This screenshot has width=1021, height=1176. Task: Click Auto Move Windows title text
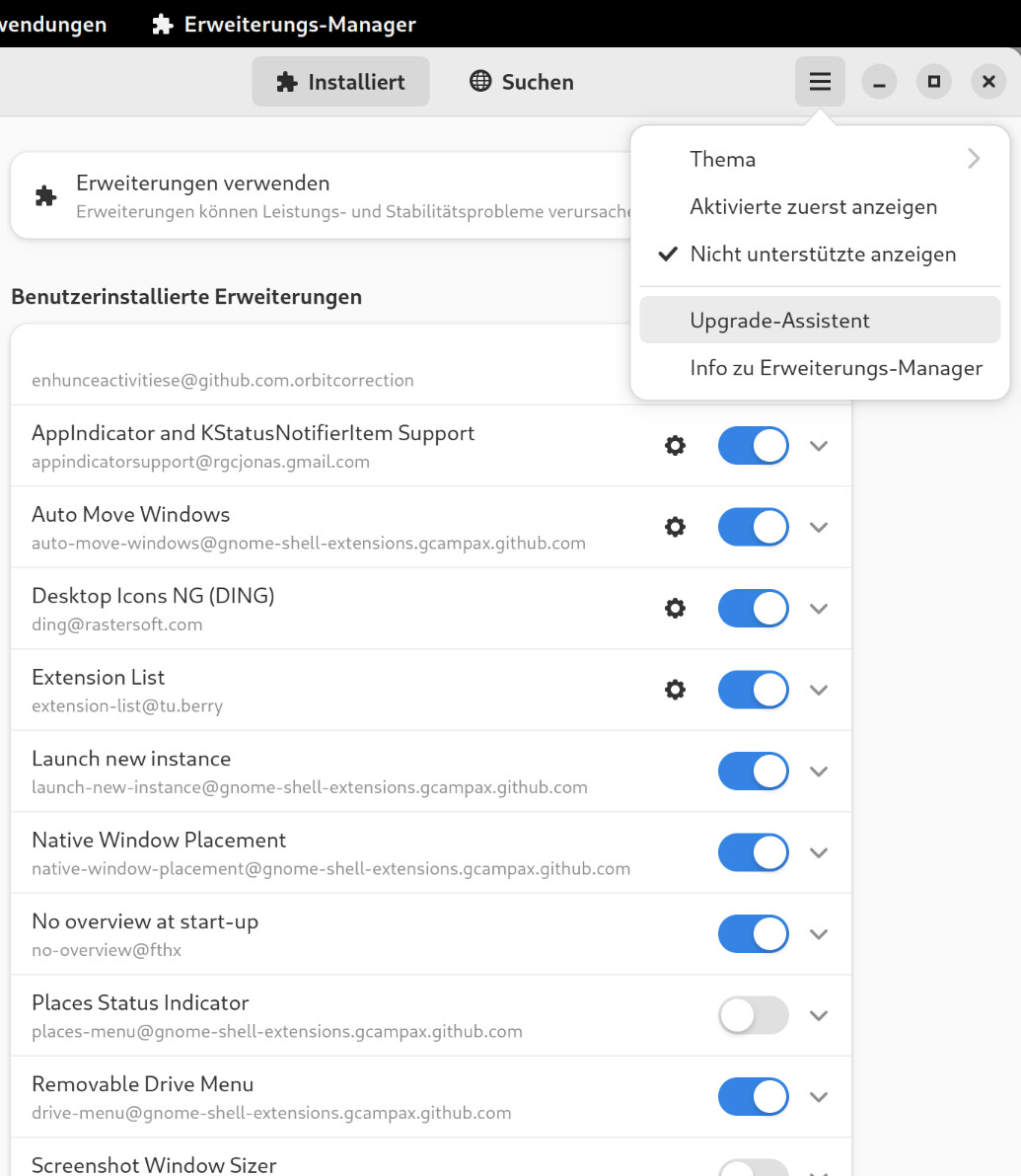tap(130, 515)
